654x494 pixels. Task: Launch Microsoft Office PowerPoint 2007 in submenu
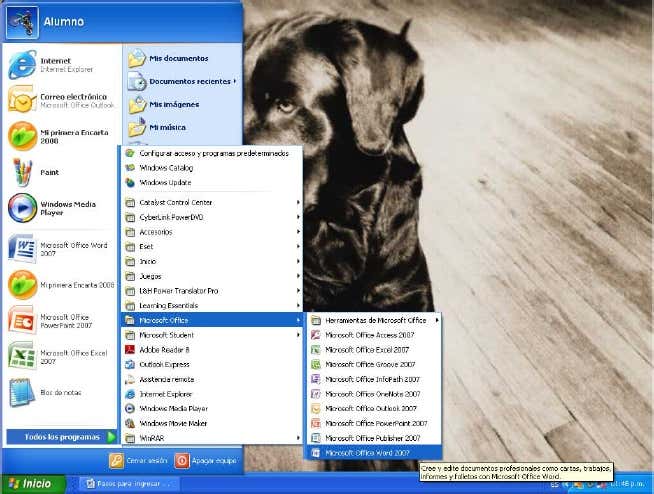374,423
